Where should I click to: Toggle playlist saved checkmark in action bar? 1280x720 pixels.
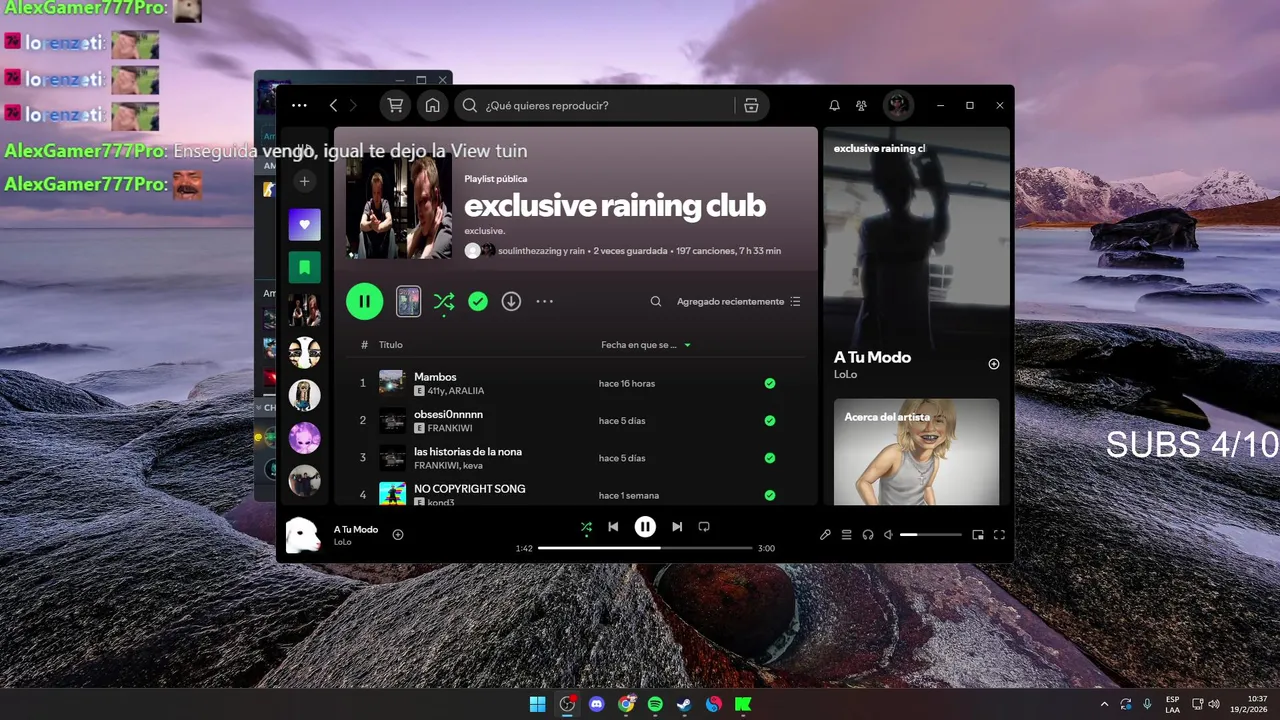pos(478,301)
